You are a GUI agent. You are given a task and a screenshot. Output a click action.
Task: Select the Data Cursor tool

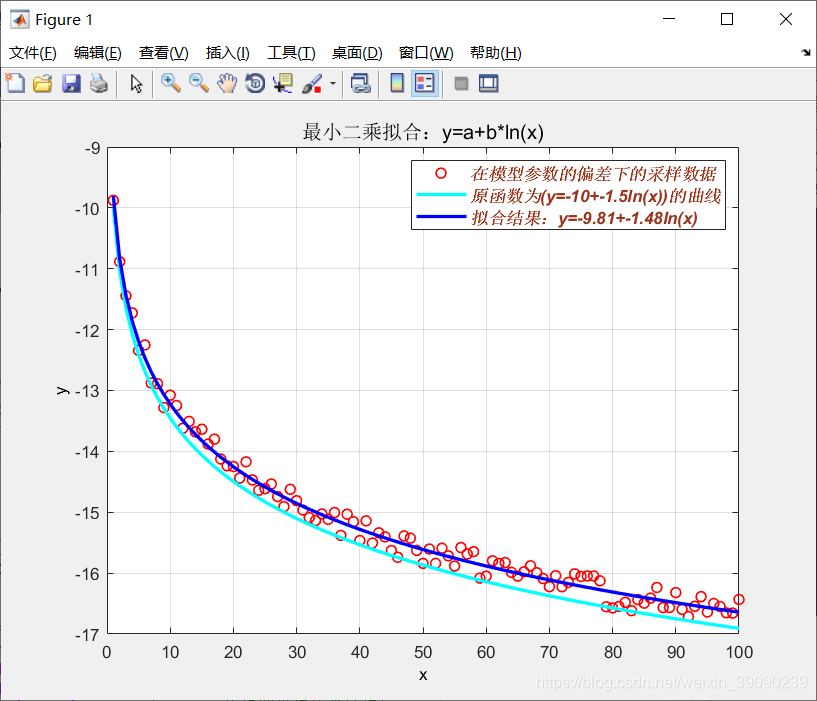[x=283, y=83]
